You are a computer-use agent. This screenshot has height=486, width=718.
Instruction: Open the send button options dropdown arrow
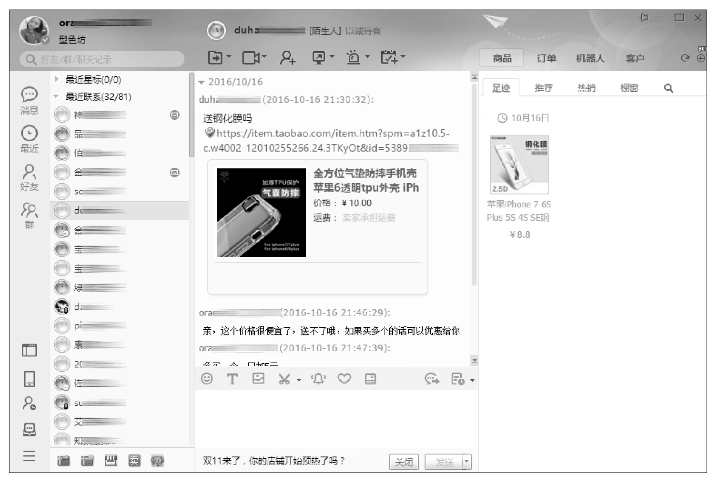pos(467,462)
